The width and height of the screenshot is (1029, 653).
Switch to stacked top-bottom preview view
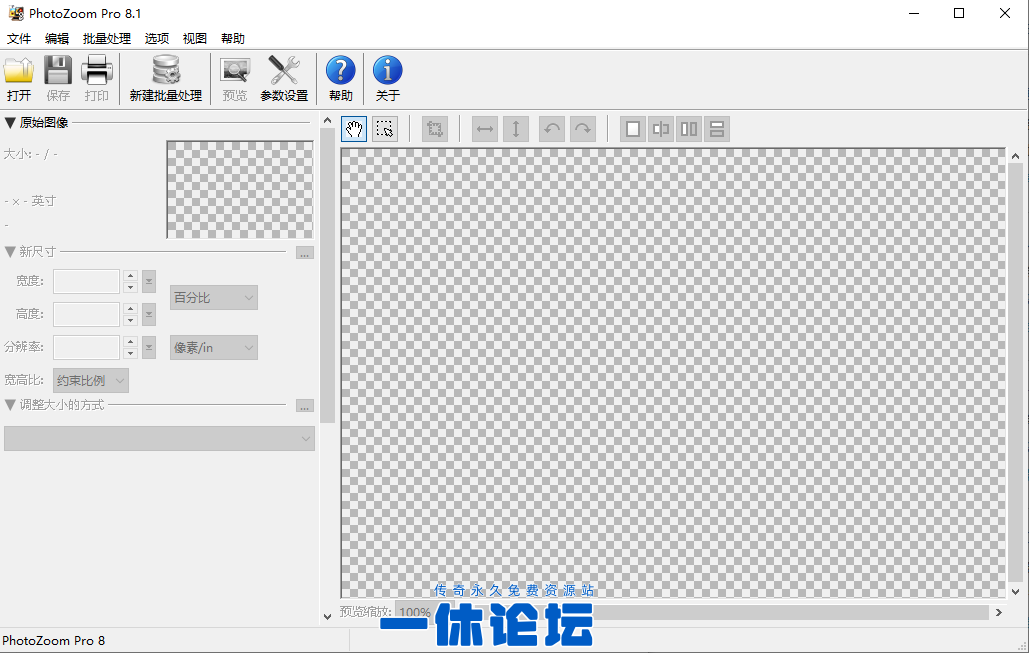pos(717,129)
